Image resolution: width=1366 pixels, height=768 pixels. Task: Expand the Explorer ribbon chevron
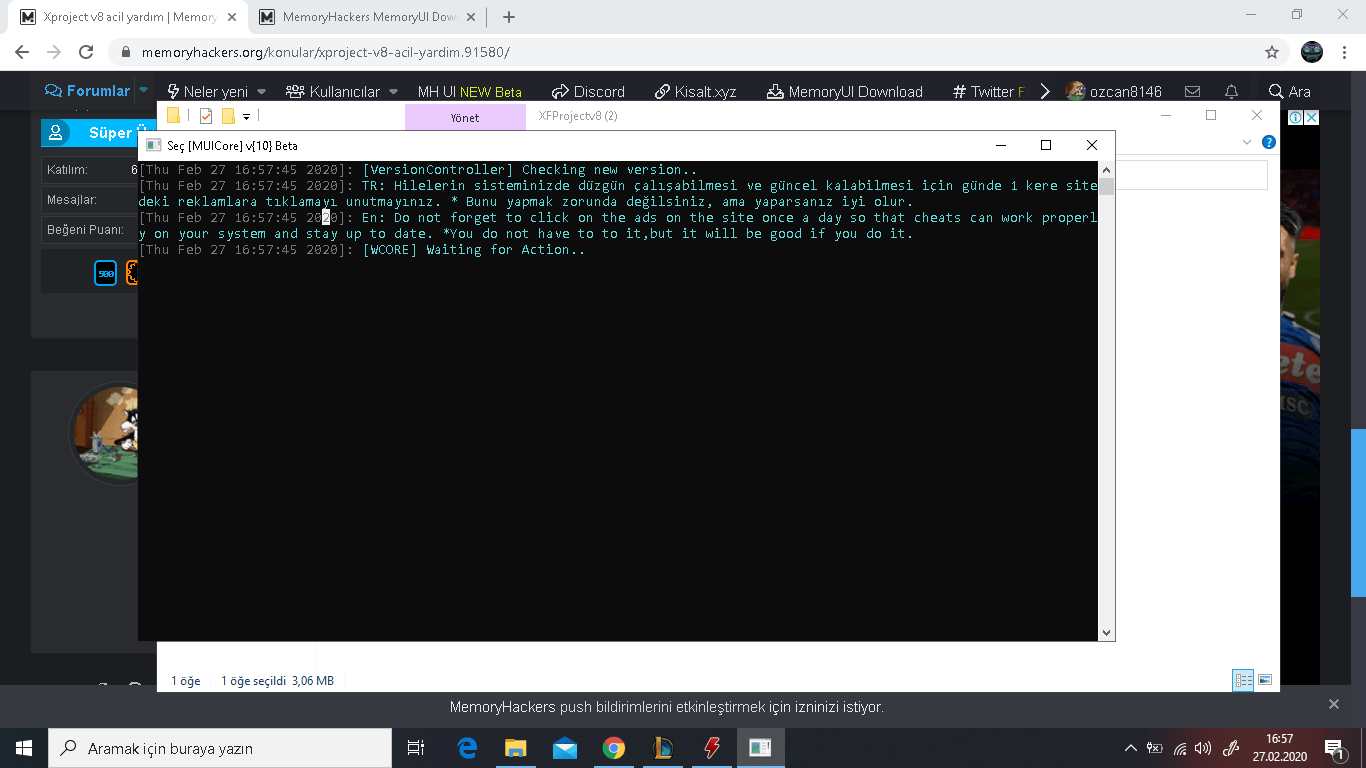pyautogui.click(x=1247, y=143)
